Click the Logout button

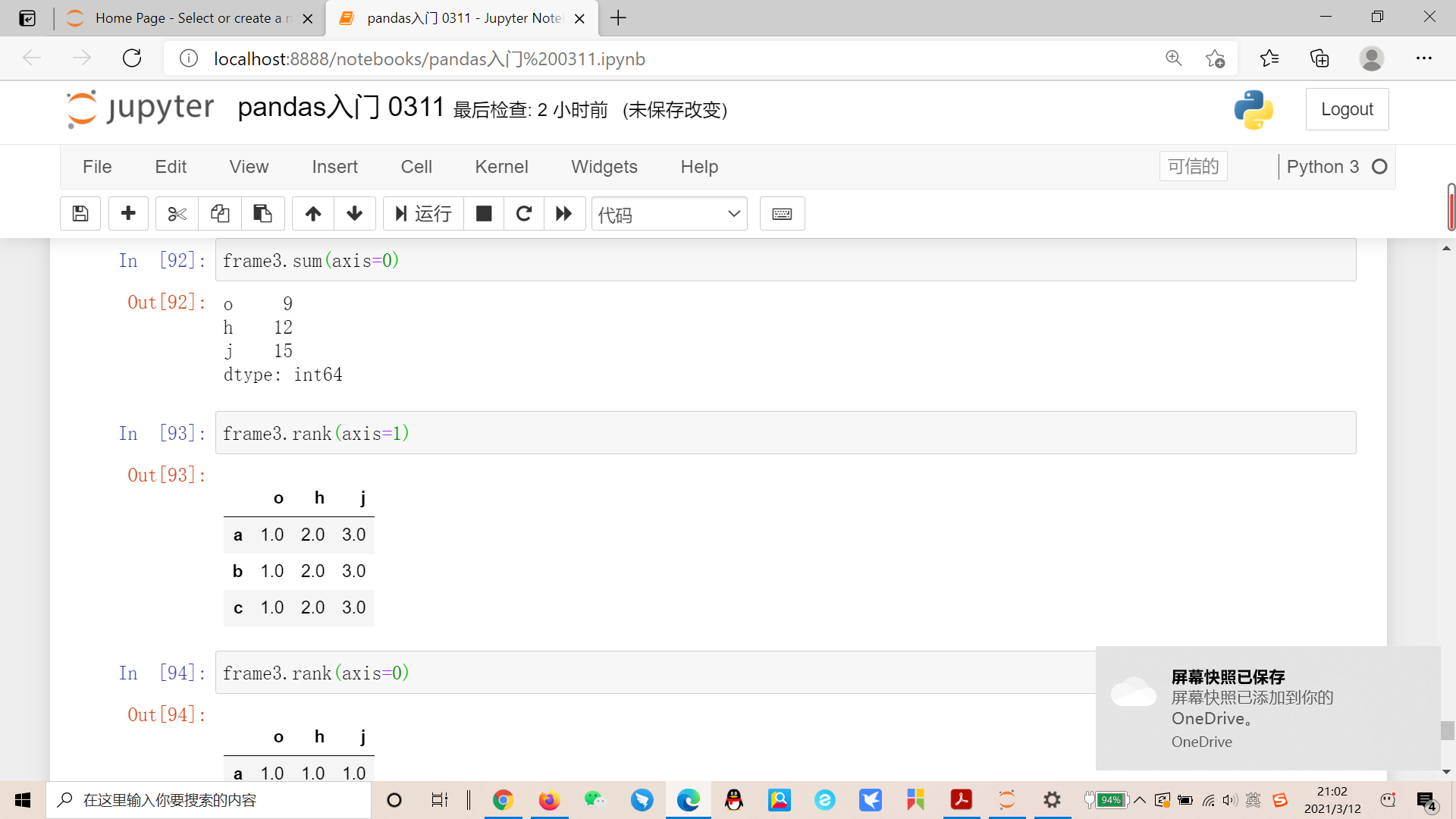pyautogui.click(x=1347, y=109)
